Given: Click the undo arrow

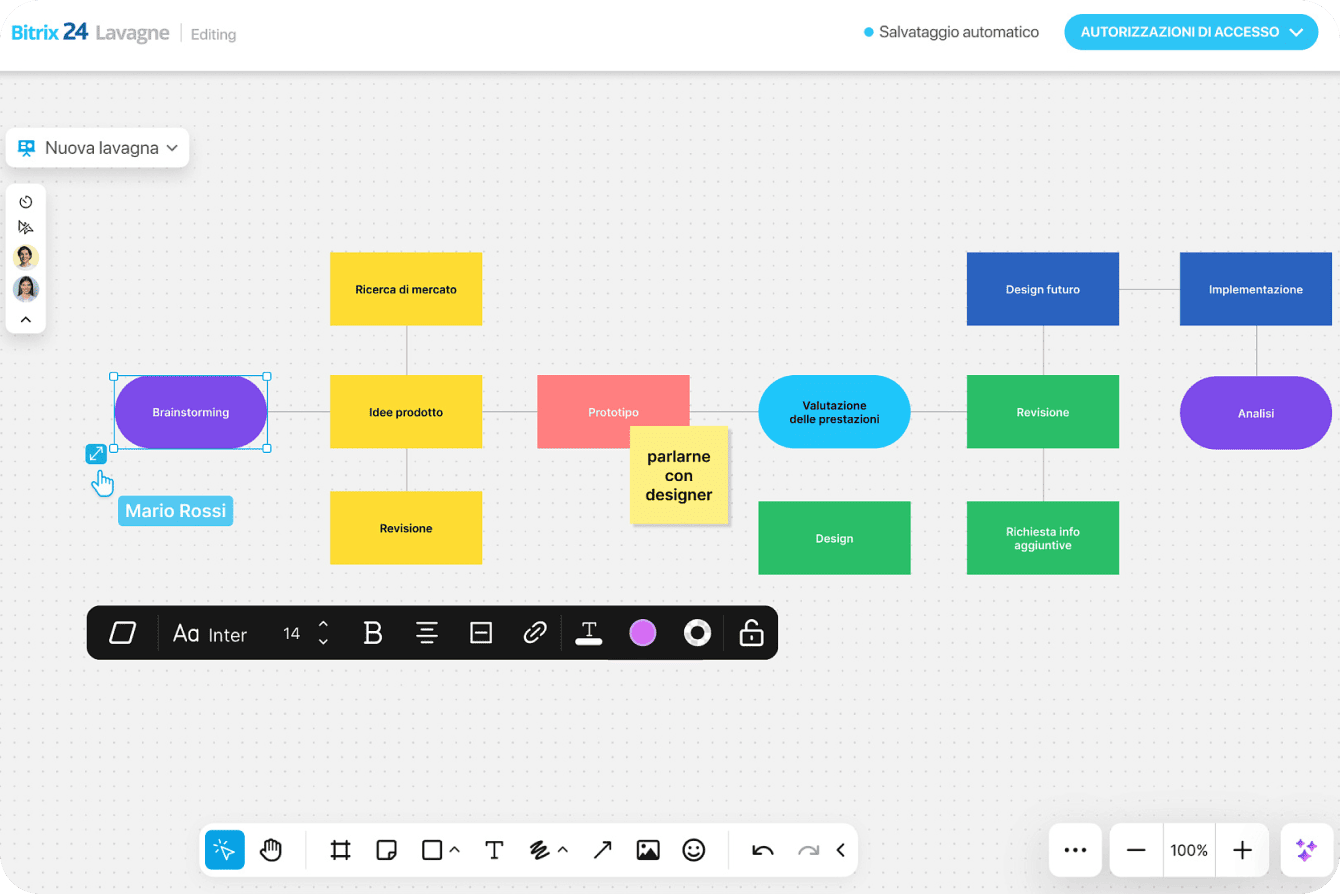Looking at the screenshot, I should coord(763,850).
